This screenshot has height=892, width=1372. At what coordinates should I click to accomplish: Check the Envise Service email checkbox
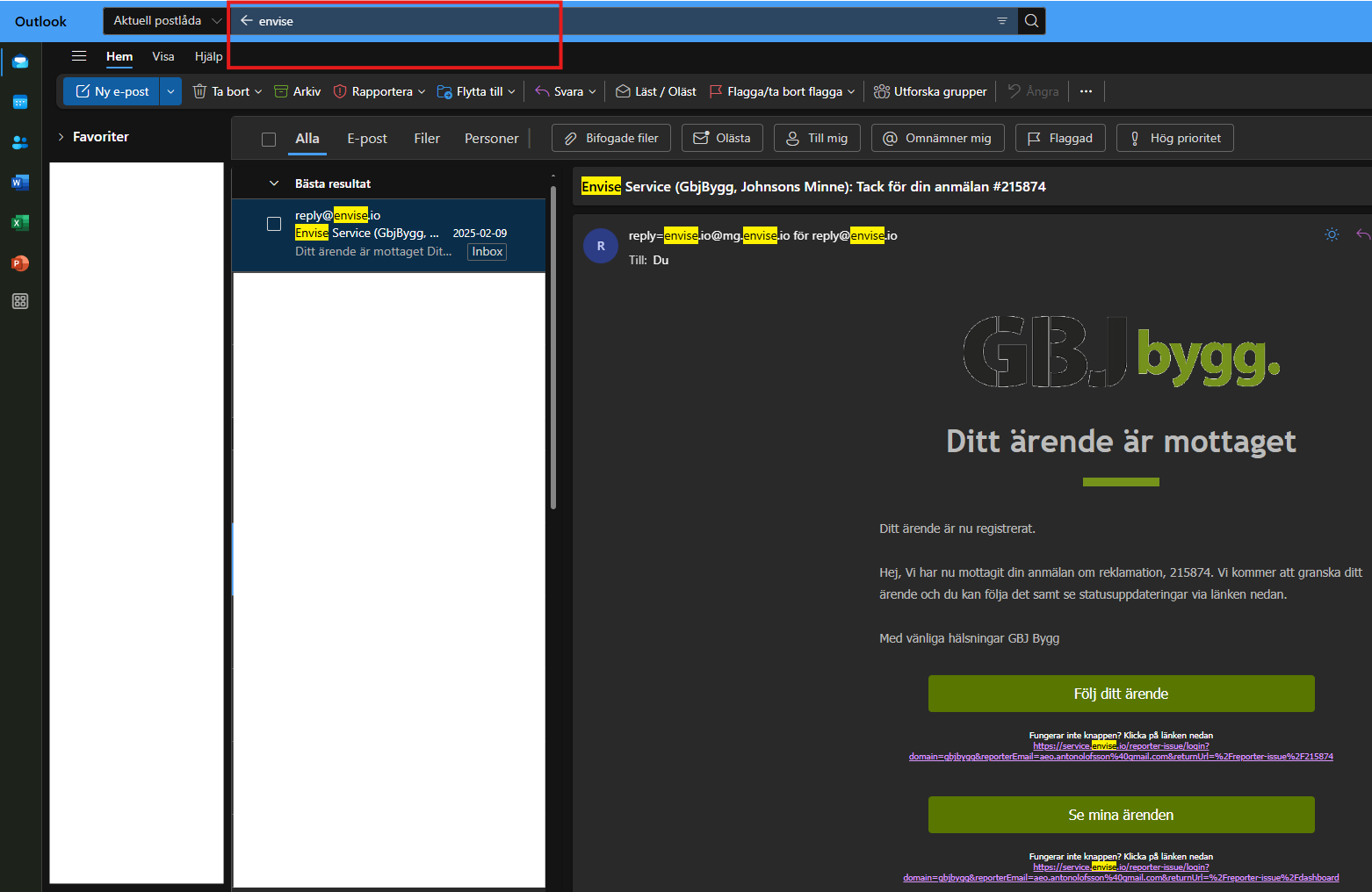point(274,224)
